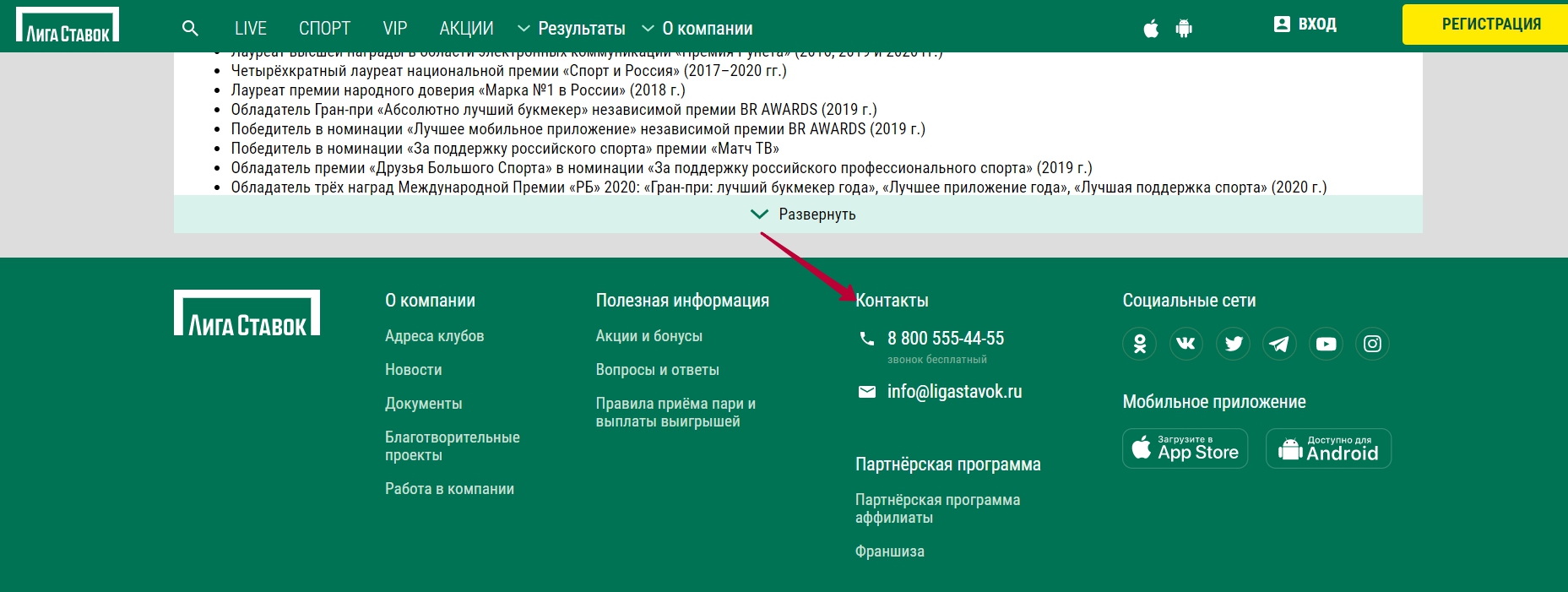Viewport: 1568px width, 592px height.
Task: Click the info@ligastavok.ru email link
Action: point(955,392)
